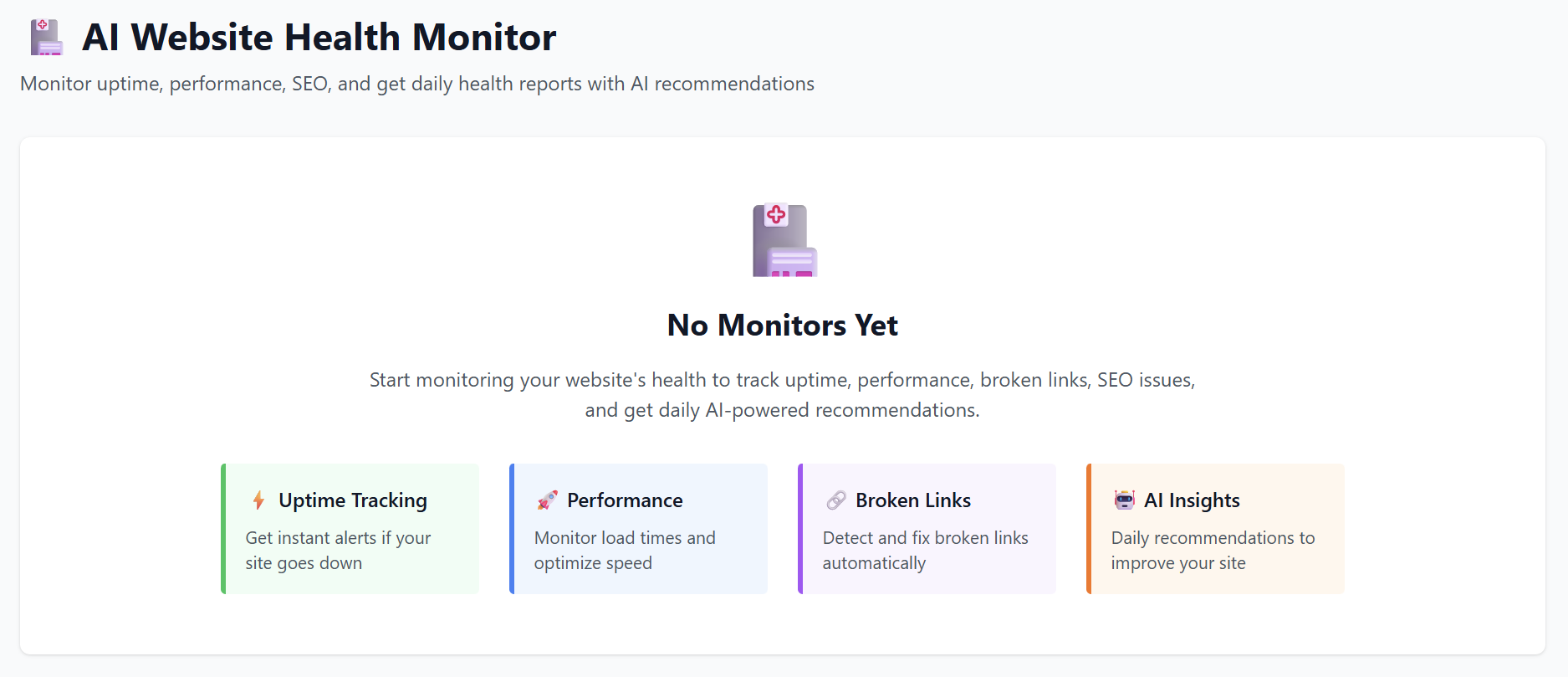
Task: Click 'Get instant alerts if your site goes down'
Action: (x=338, y=550)
